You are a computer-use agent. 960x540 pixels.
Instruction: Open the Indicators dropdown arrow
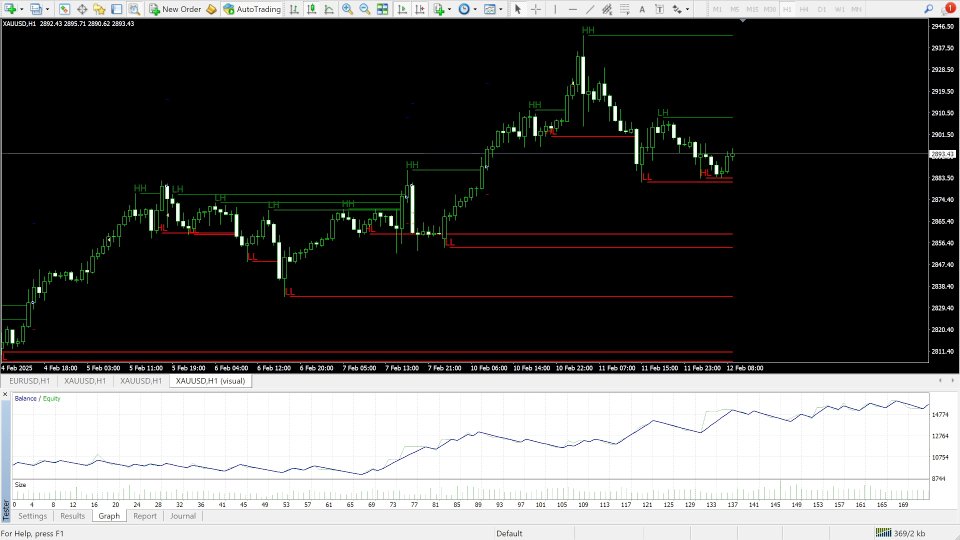pos(449,9)
